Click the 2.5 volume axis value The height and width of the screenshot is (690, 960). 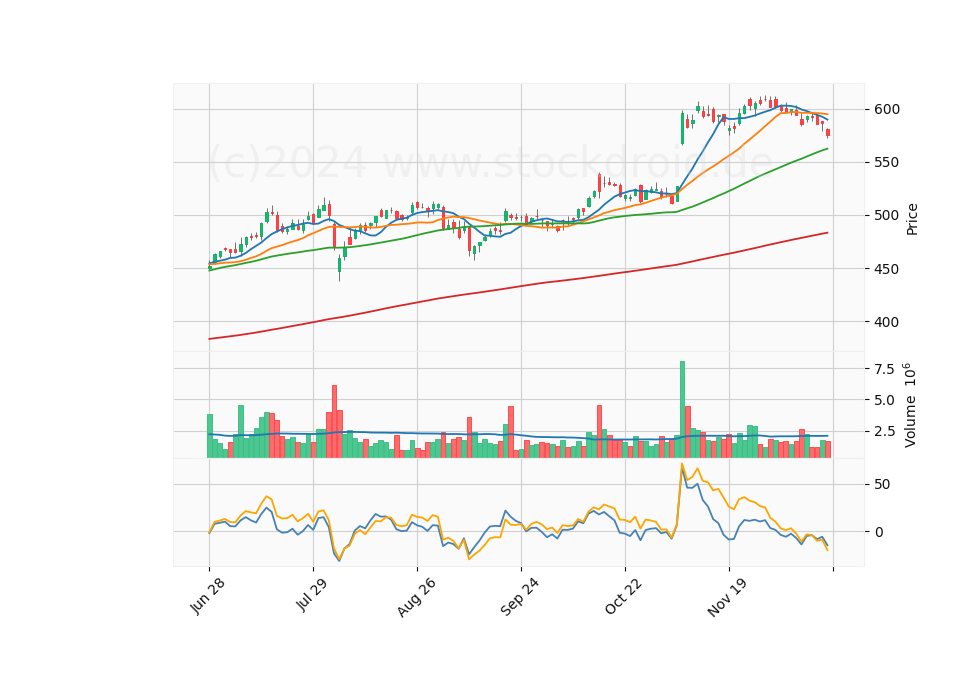coord(883,432)
